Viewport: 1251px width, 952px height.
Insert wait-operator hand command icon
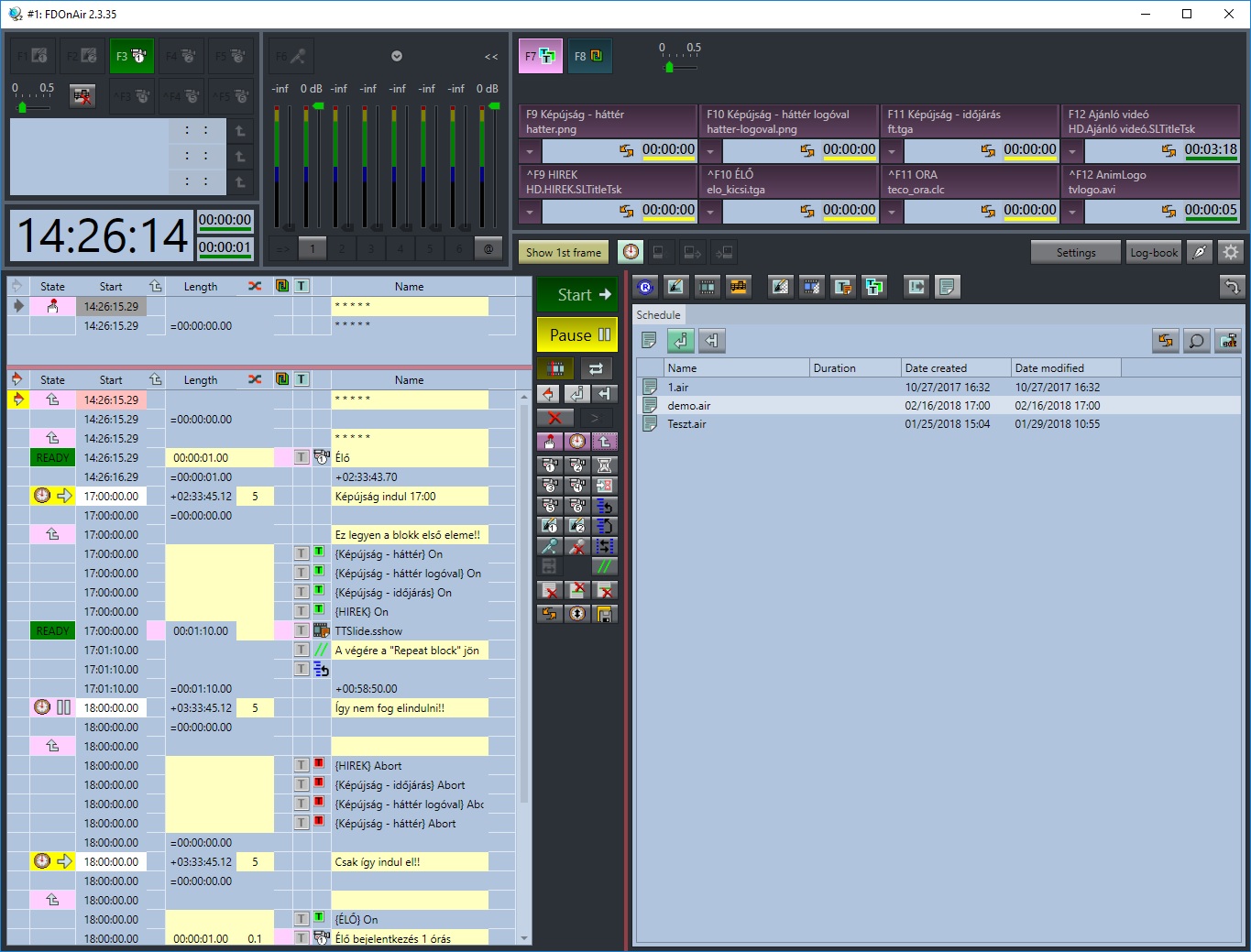(x=549, y=442)
